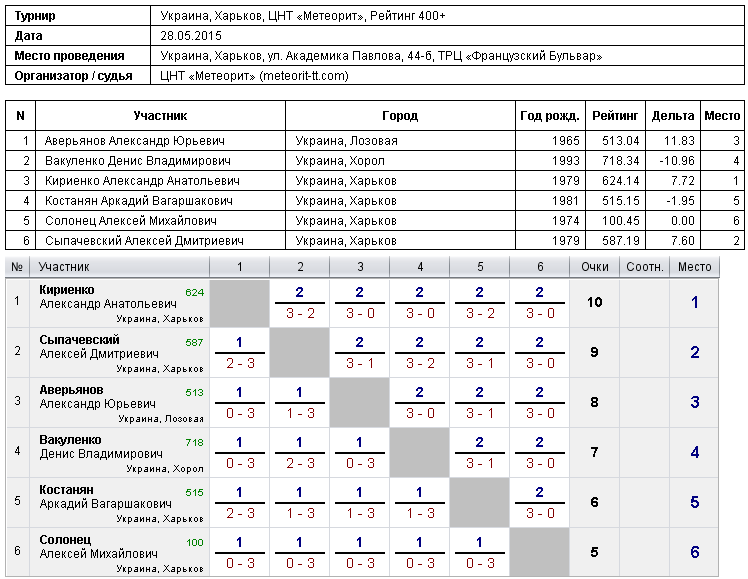Viewport: 748px width, 579px height.
Task: Click the 'Год рожд.' column header
Action: [x=550, y=115]
